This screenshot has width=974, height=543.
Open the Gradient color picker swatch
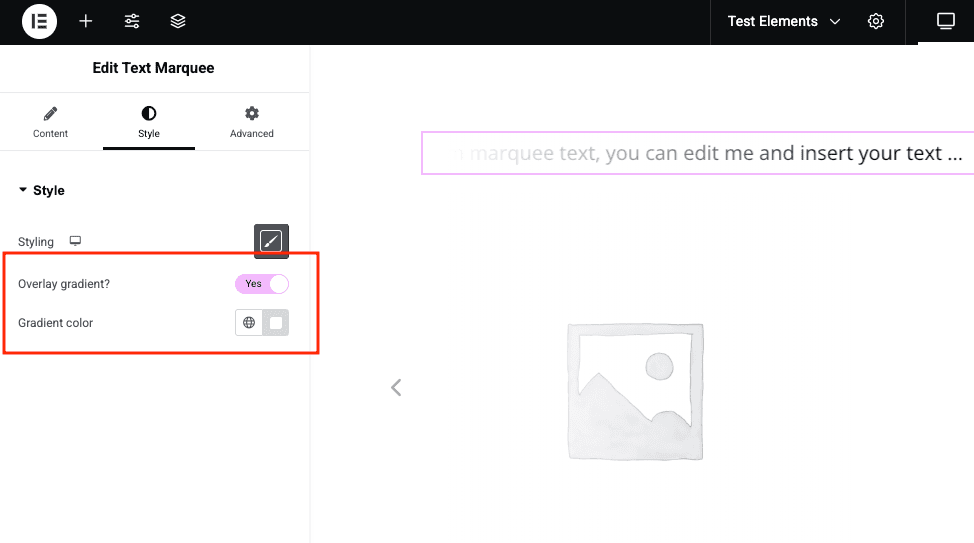[276, 323]
